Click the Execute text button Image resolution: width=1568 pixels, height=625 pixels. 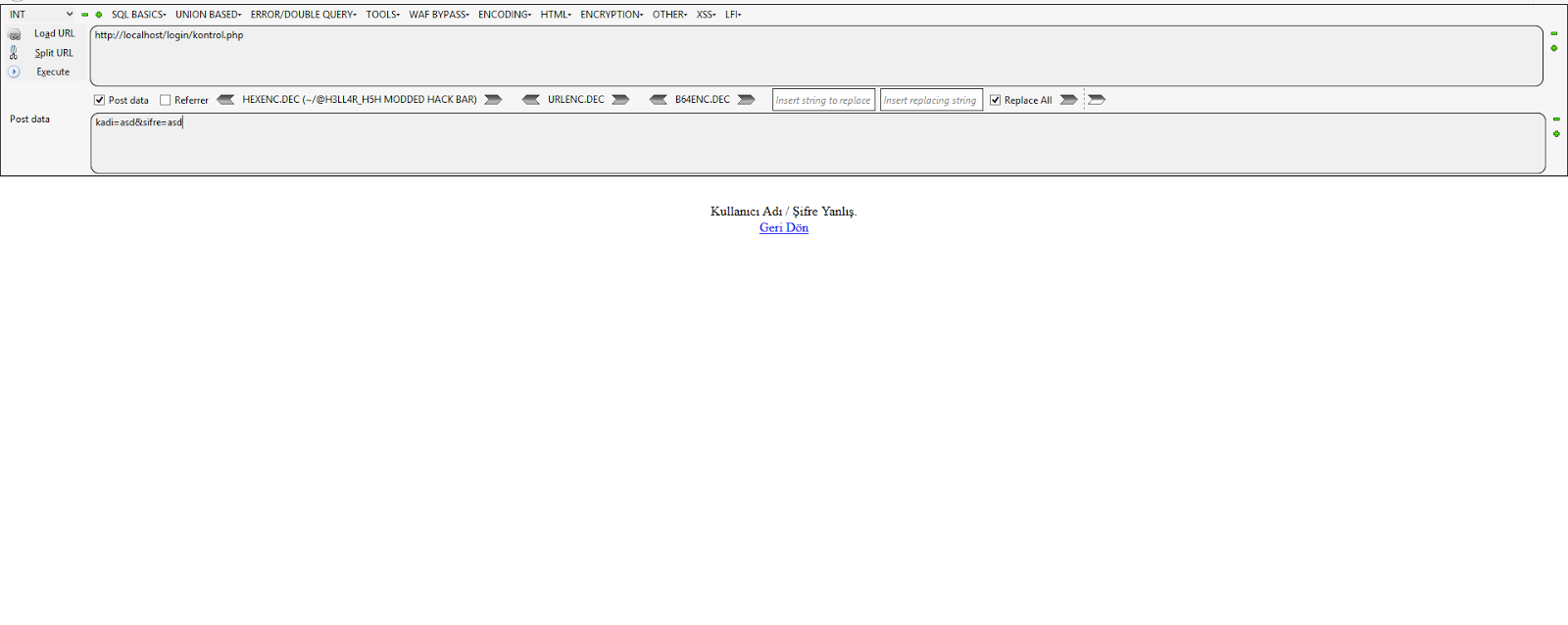pyautogui.click(x=53, y=72)
